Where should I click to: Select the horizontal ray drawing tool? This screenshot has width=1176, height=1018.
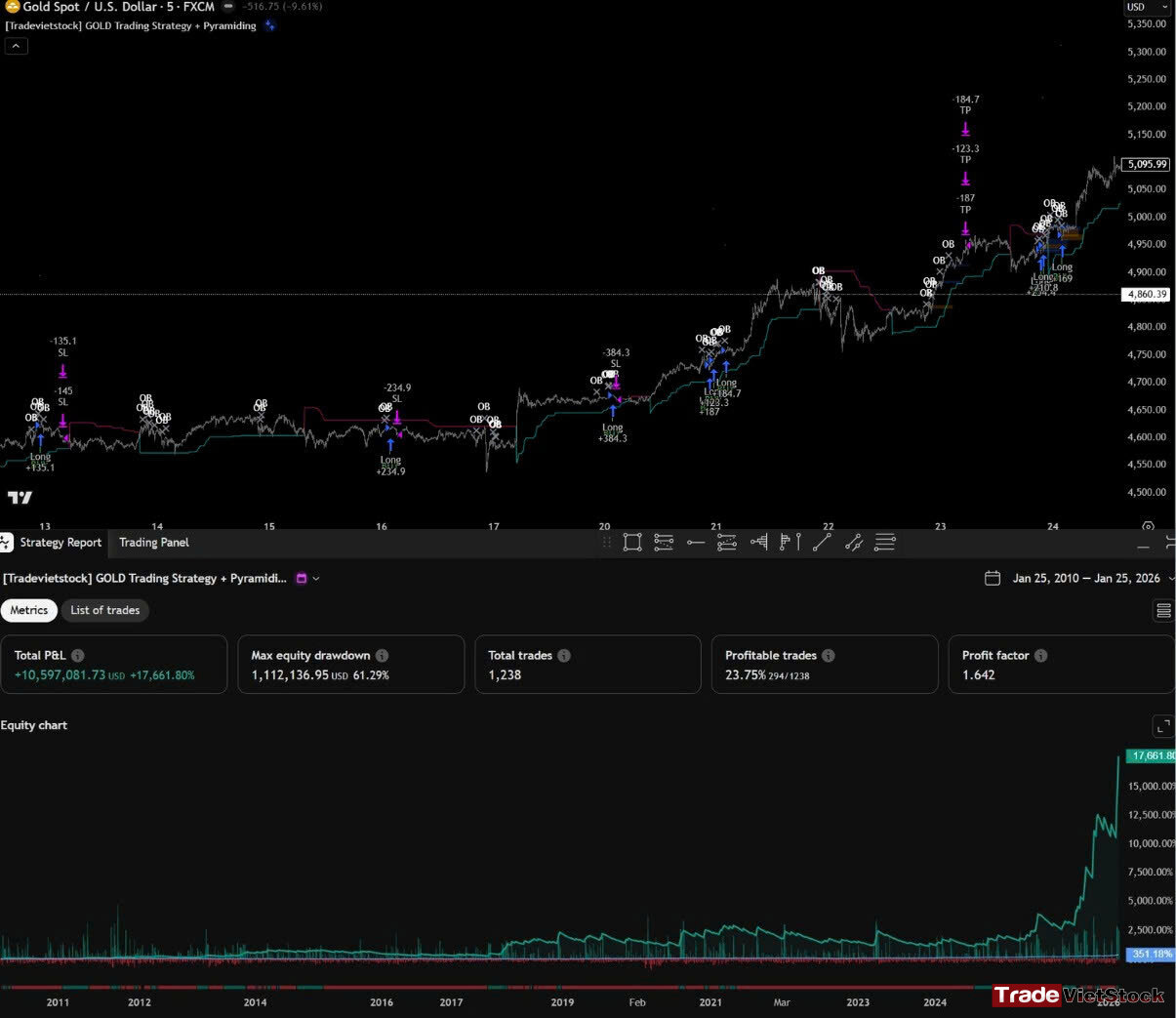(x=695, y=543)
